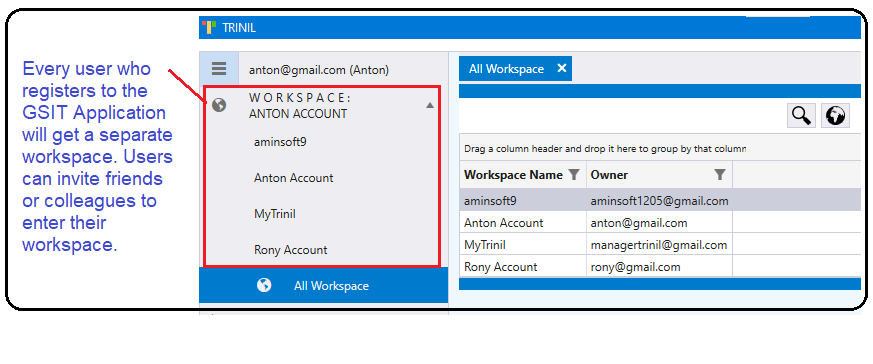Image resolution: width=873 pixels, height=364 pixels.
Task: Filter the Owner column
Action: click(x=720, y=175)
